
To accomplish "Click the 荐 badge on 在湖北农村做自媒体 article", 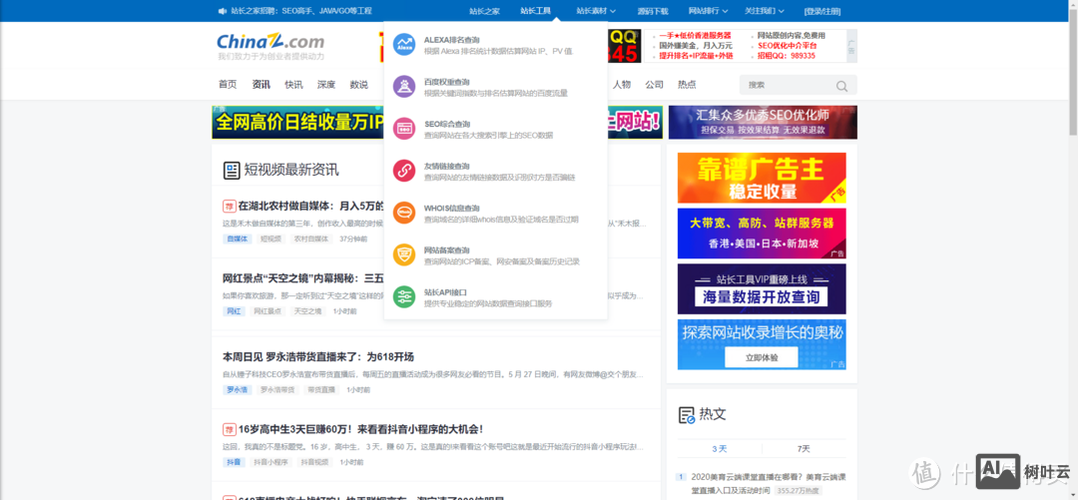I will 229,206.
